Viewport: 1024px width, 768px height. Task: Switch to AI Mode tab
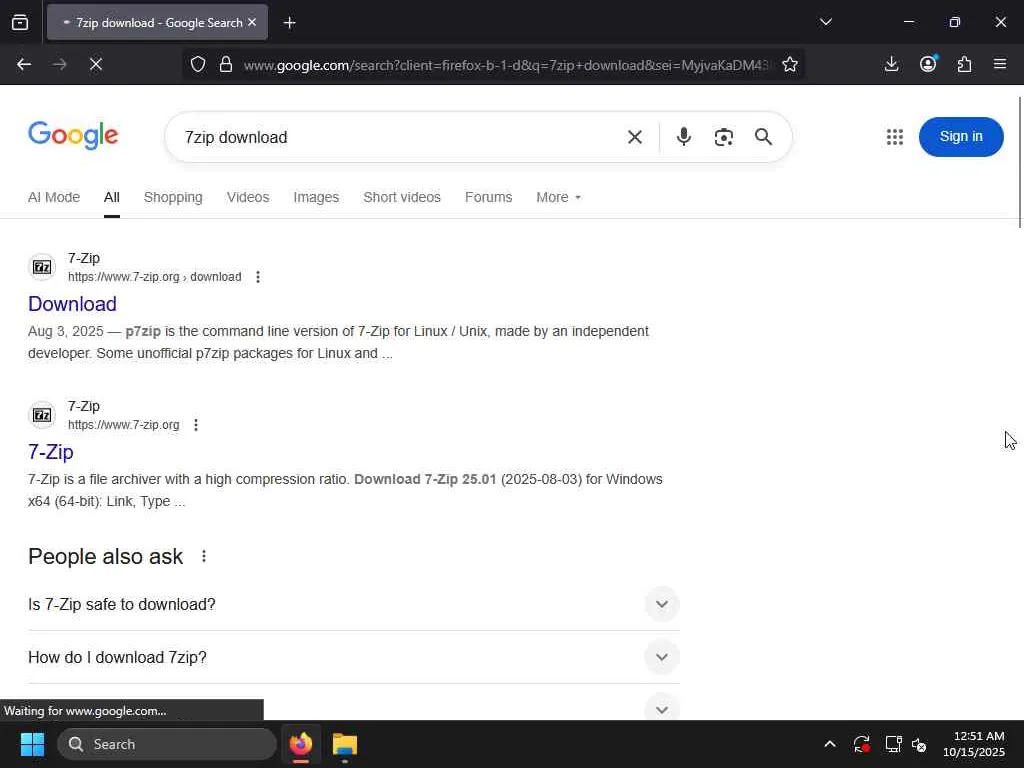[x=54, y=197]
